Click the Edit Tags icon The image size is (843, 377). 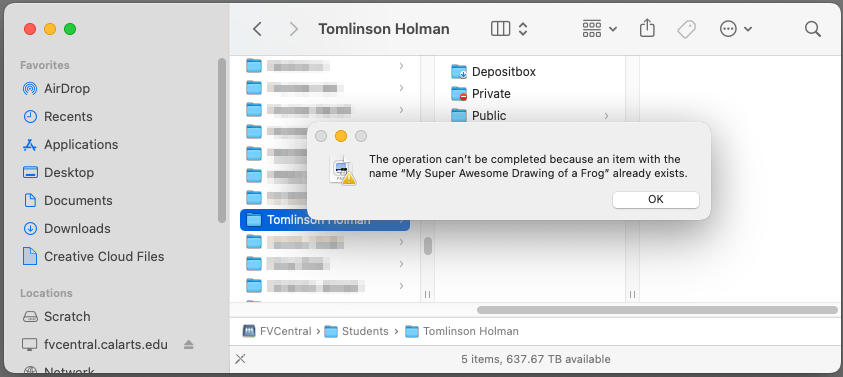click(687, 29)
